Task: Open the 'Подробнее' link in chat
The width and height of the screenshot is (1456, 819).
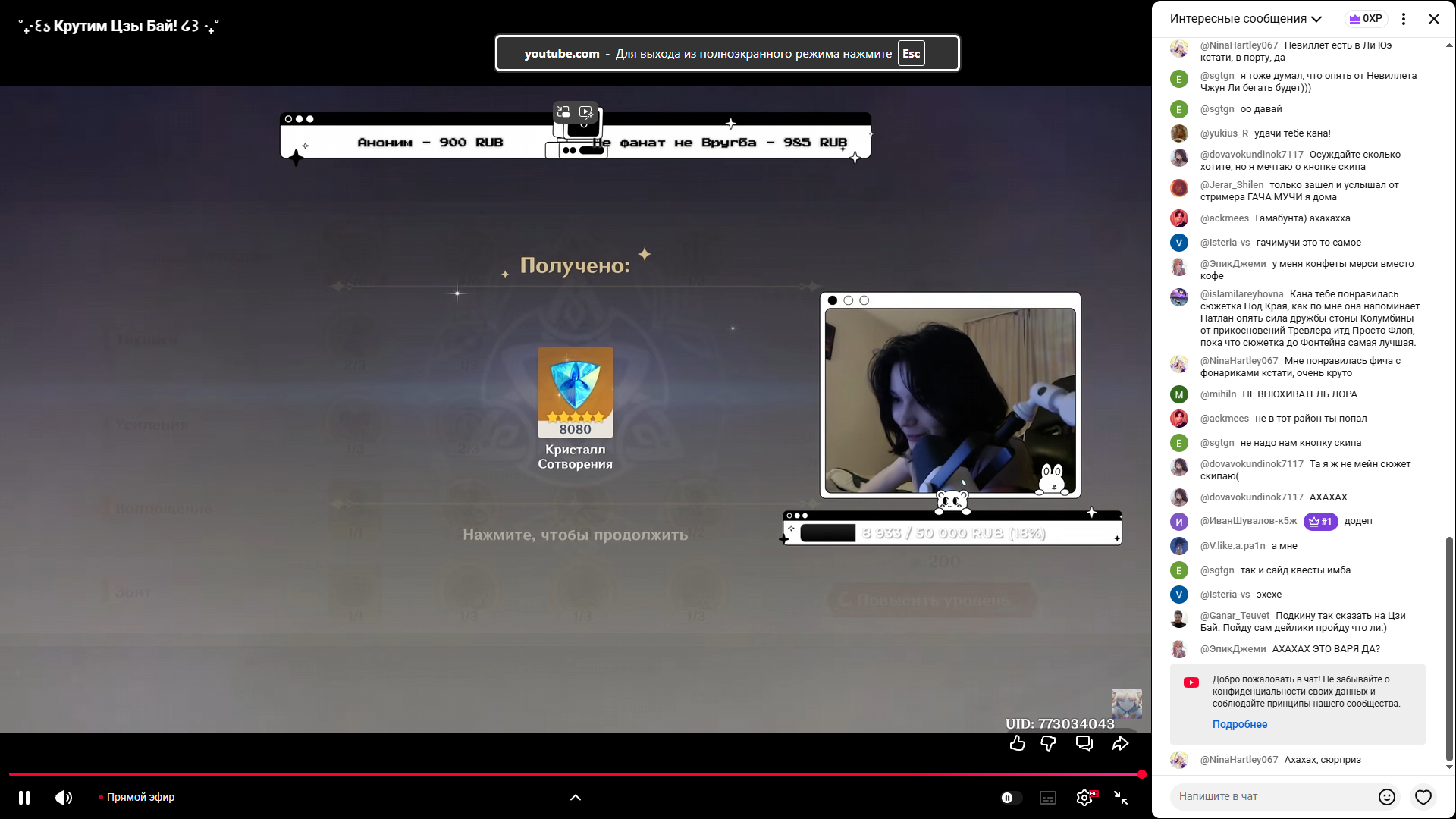Action: [1239, 724]
